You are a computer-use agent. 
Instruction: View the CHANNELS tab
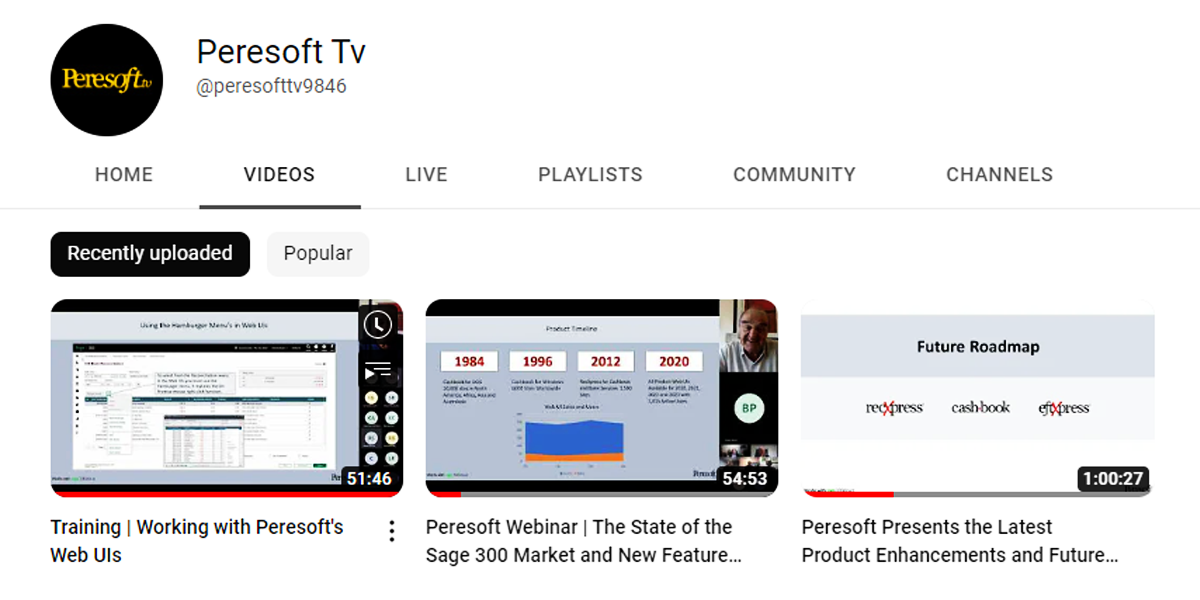pos(1000,175)
